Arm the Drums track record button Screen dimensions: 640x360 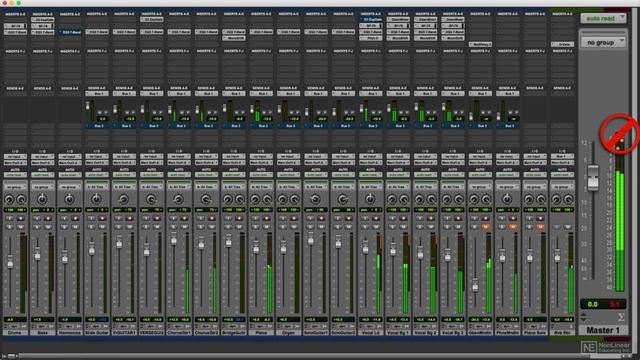click(x=20, y=218)
